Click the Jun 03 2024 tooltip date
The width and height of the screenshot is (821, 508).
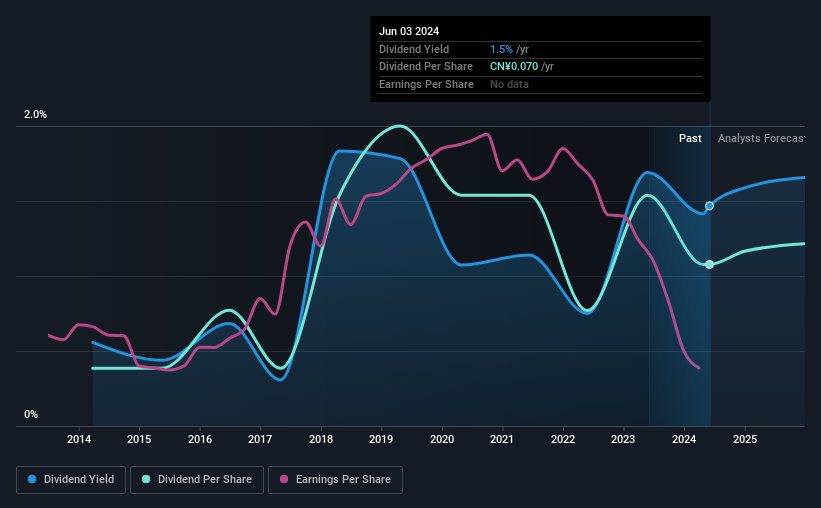tap(409, 31)
